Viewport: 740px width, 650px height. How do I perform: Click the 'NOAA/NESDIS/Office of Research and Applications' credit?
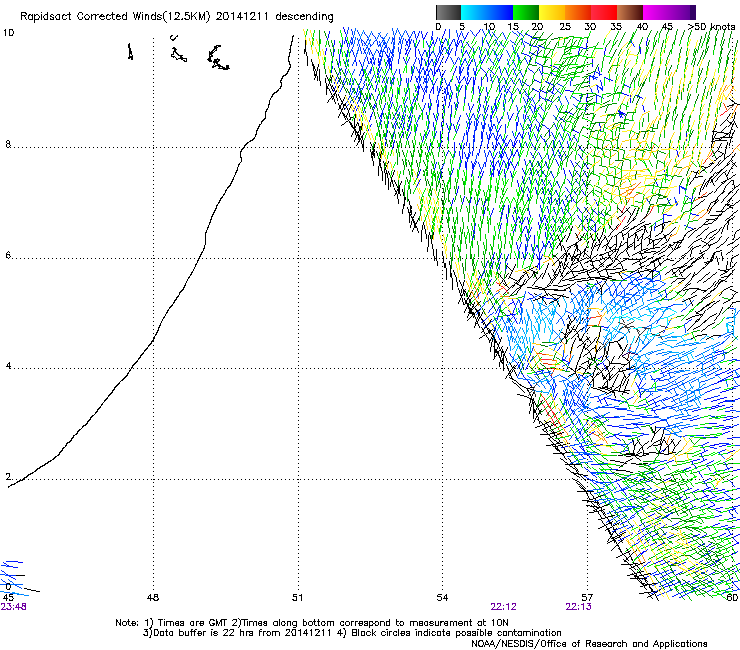click(589, 644)
